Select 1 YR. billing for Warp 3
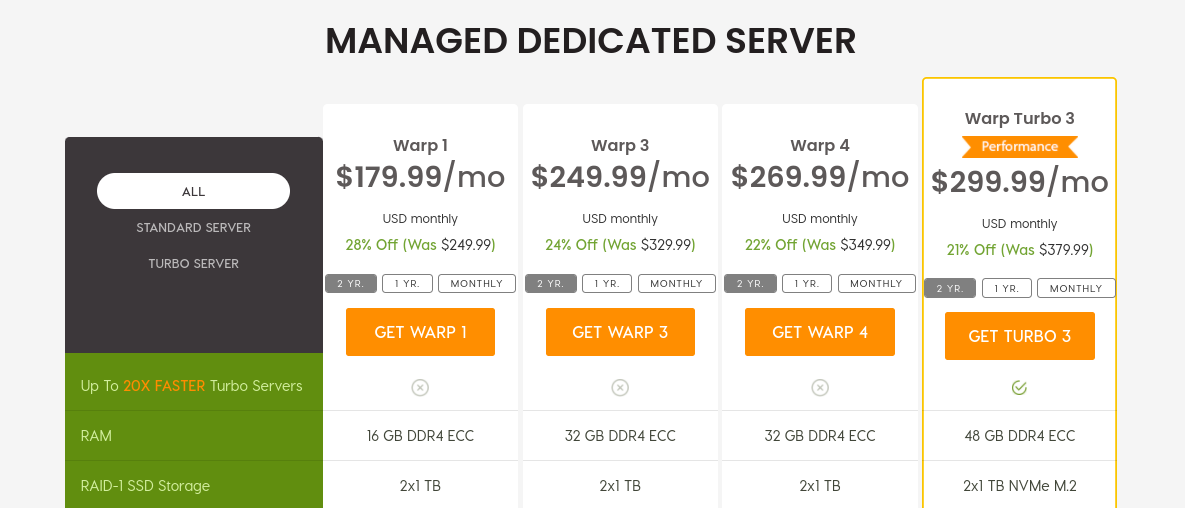Screen dimensions: 1185x508 click(607, 284)
